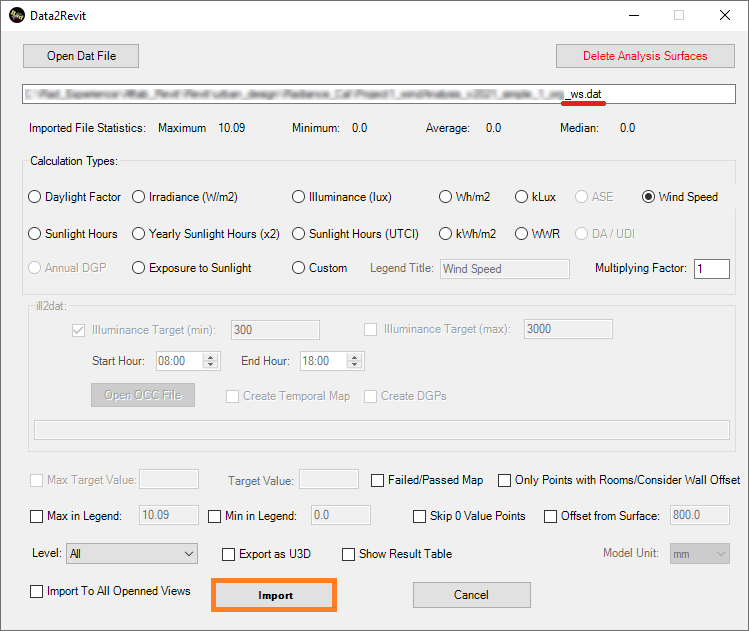The width and height of the screenshot is (749, 631).
Task: Click the dat file path field
Action: (378, 94)
